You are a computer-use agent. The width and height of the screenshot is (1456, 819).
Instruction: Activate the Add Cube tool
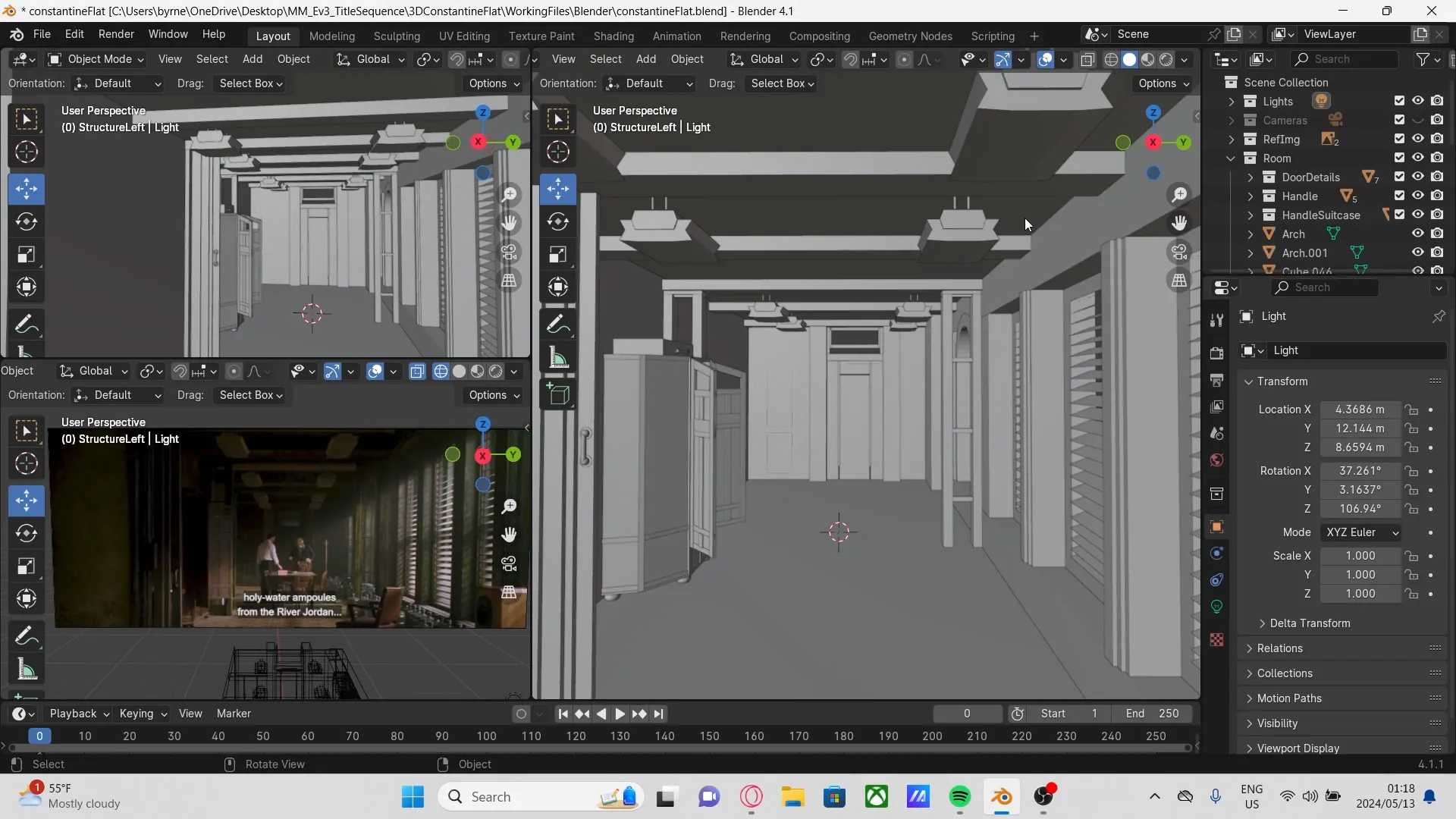[x=558, y=394]
